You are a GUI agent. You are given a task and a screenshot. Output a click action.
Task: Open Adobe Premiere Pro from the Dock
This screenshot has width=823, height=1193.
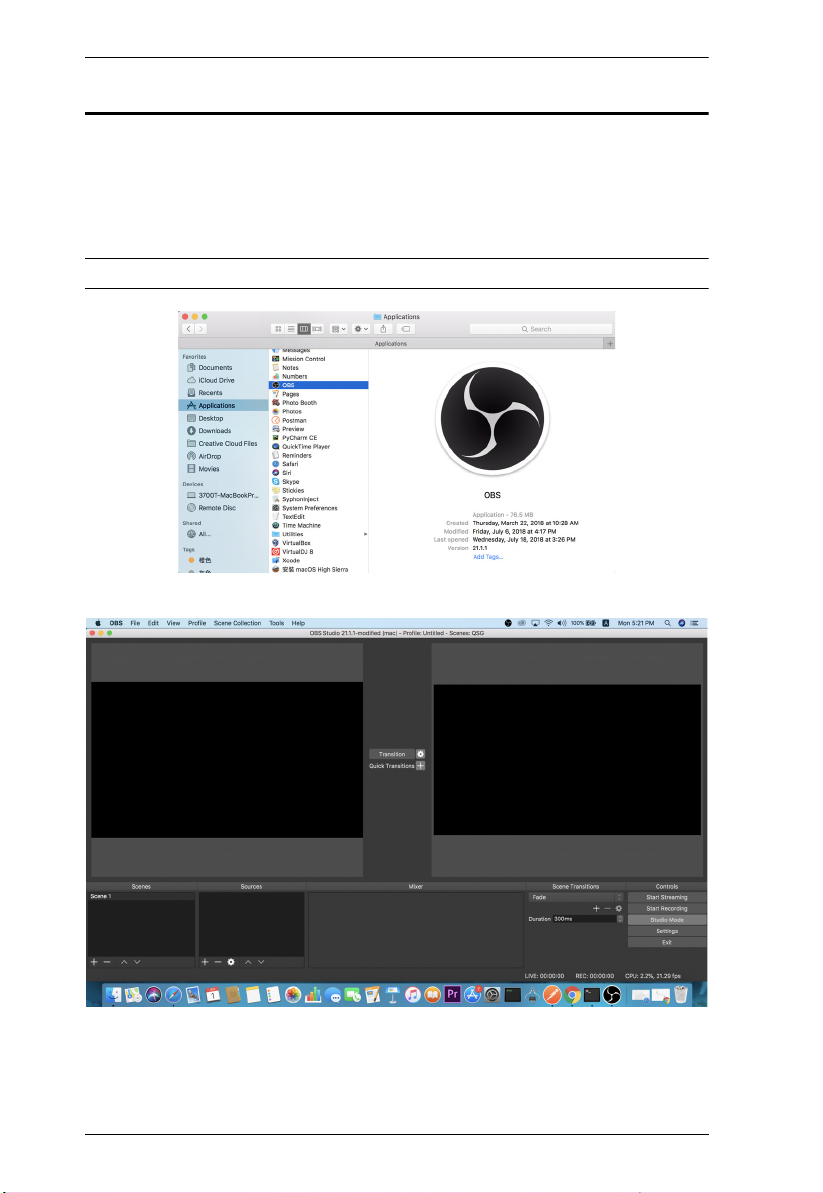(x=453, y=994)
